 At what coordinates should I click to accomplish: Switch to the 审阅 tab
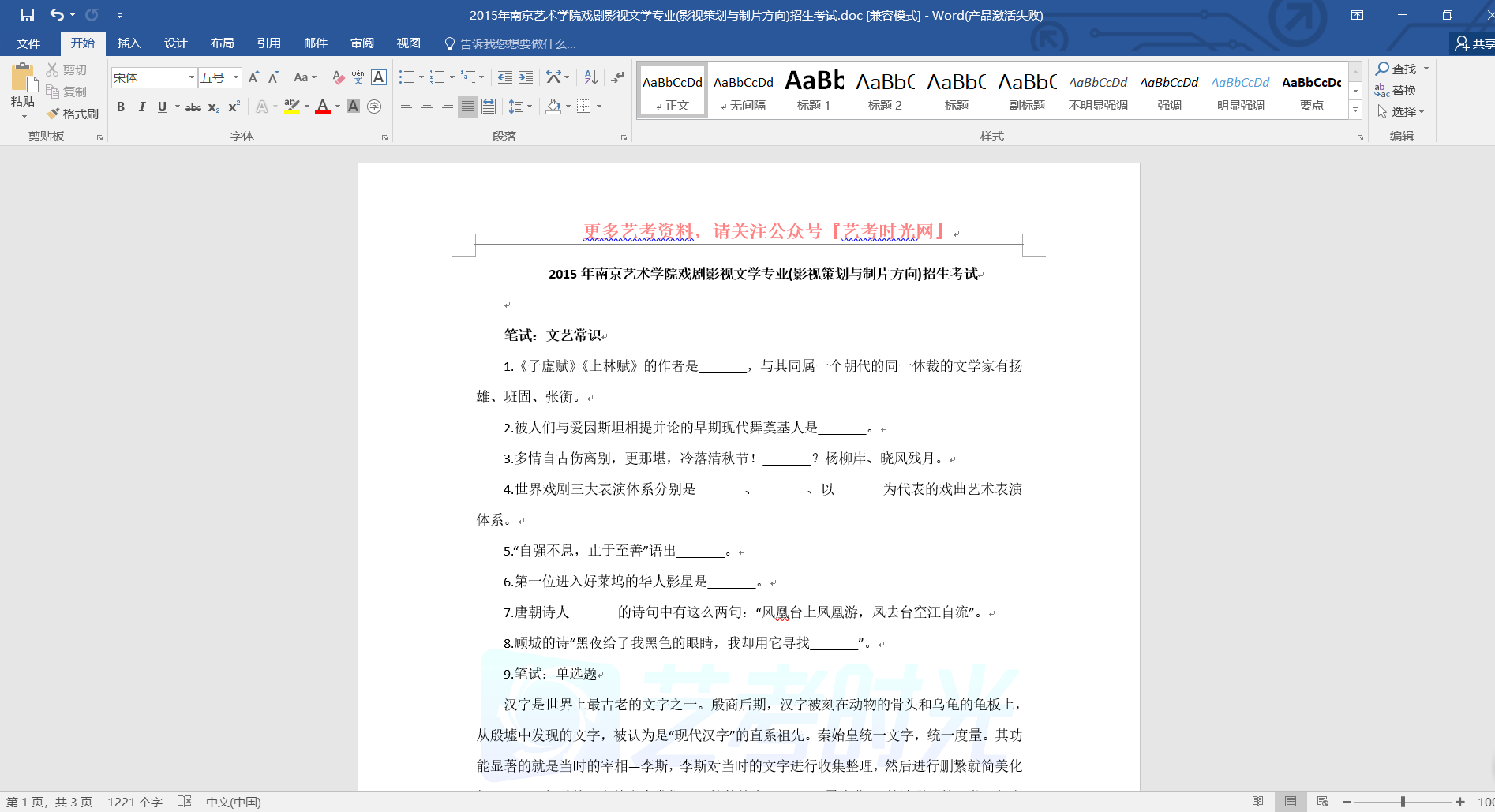pyautogui.click(x=362, y=43)
